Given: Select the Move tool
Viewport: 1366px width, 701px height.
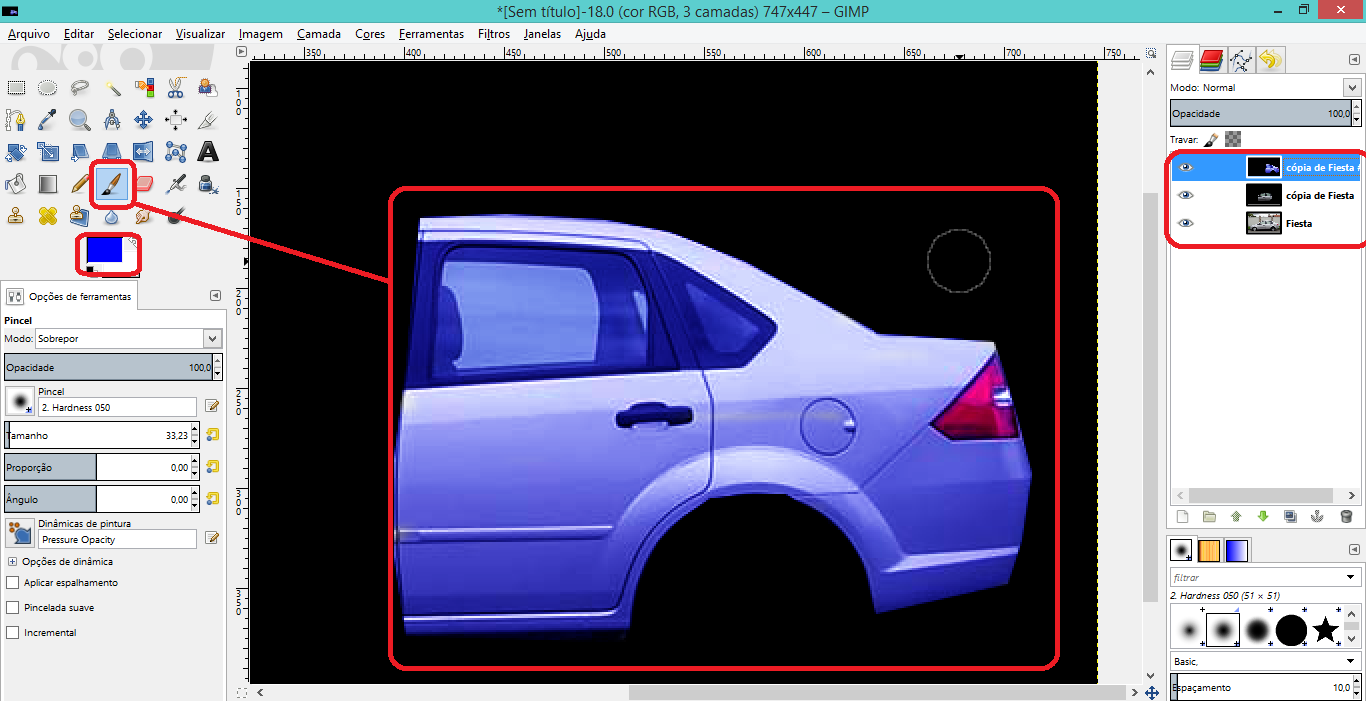Looking at the screenshot, I should click(x=144, y=120).
